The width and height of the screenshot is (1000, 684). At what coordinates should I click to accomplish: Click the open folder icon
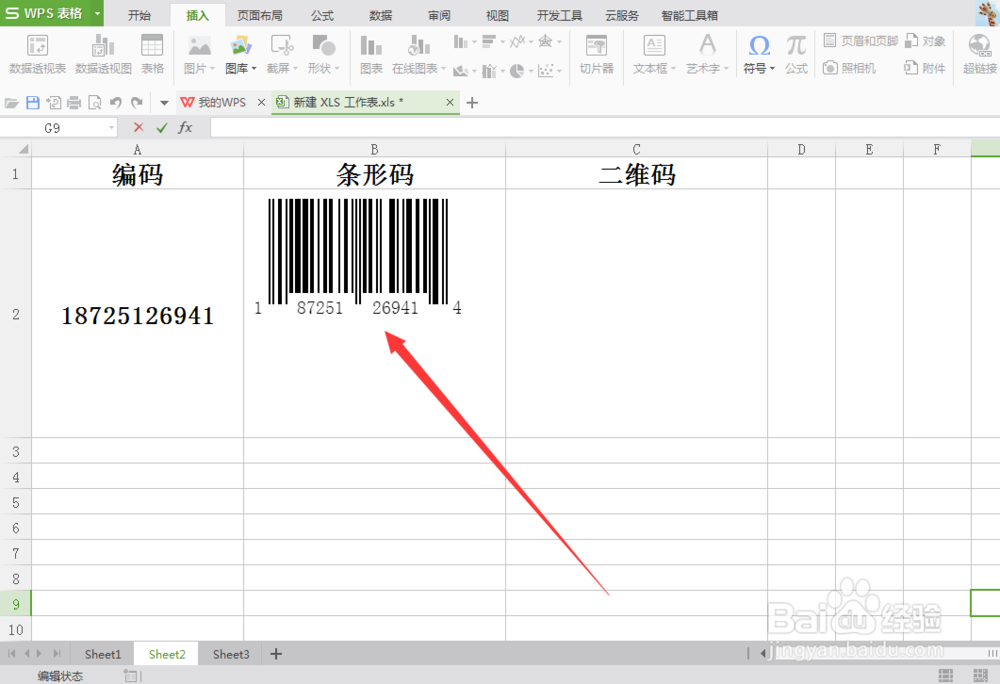point(11,103)
